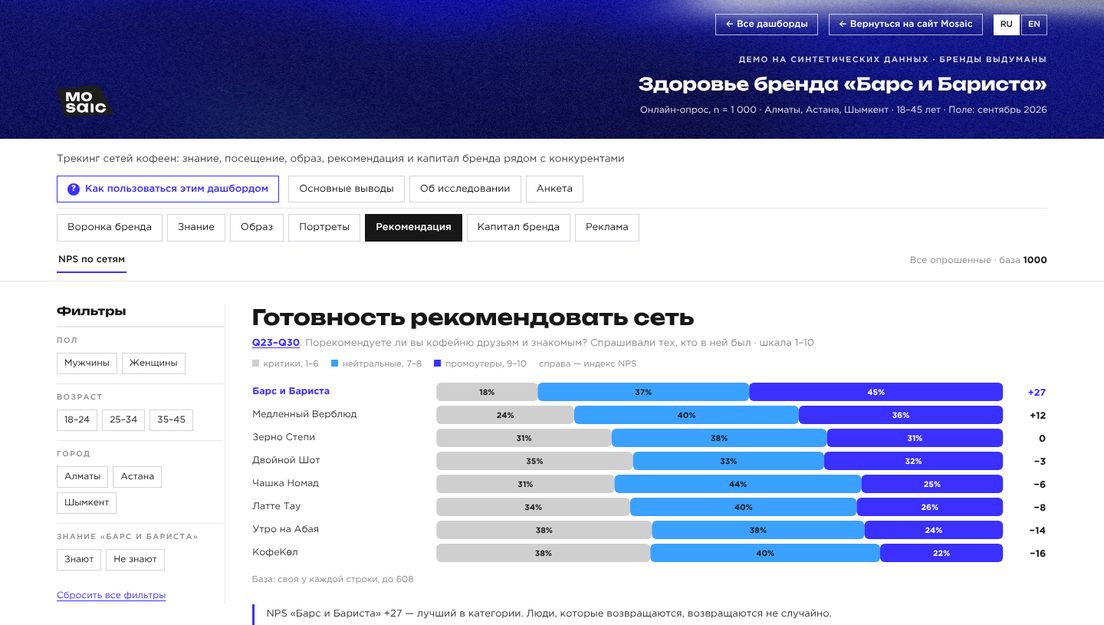Click the +12 NPS index value
Image resolution: width=1104 pixels, height=625 pixels.
coord(1037,415)
